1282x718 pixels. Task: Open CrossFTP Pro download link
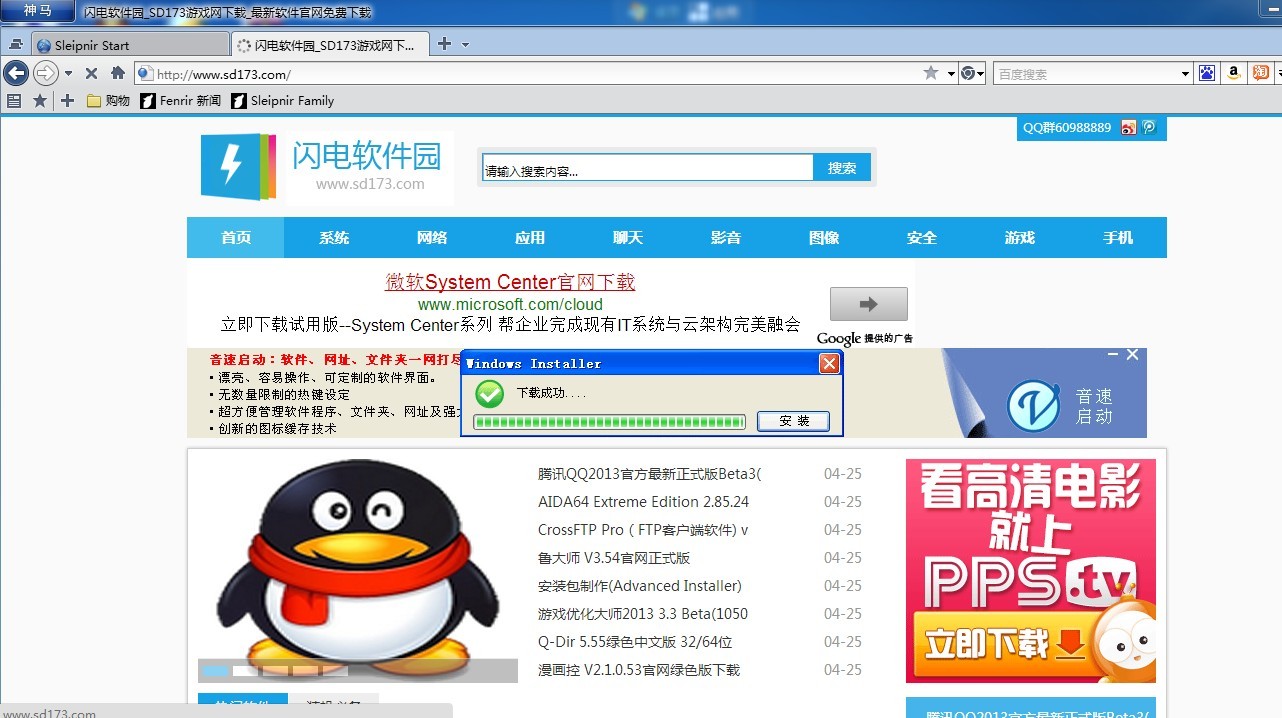pos(643,530)
